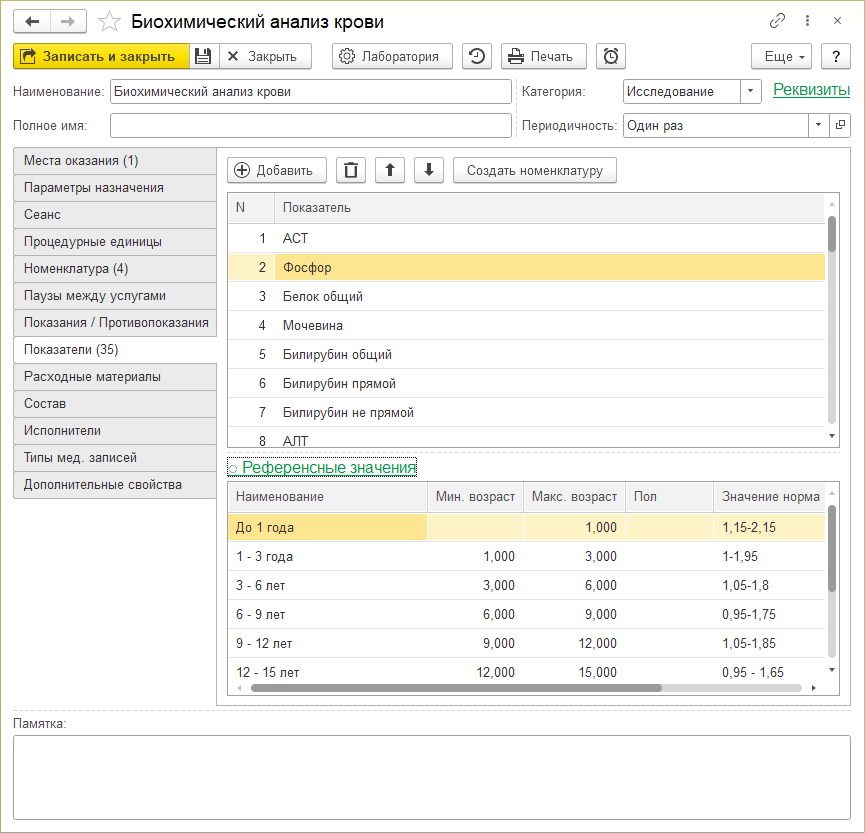This screenshot has width=865, height=833.
Task: Copy link using chain icon
Action: 777,21
